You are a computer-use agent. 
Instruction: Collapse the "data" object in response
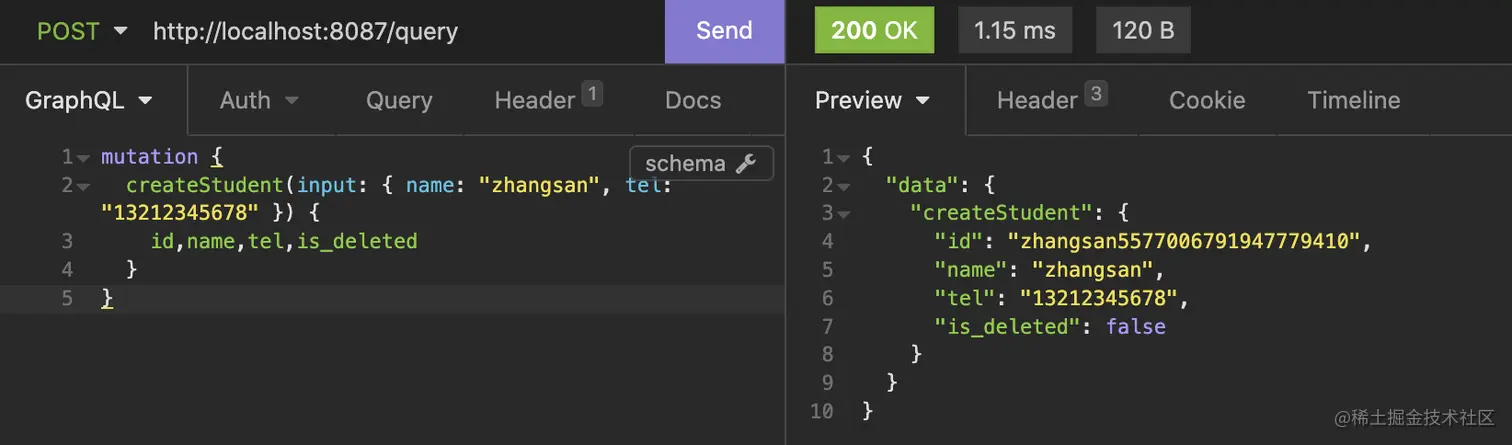[844, 186]
